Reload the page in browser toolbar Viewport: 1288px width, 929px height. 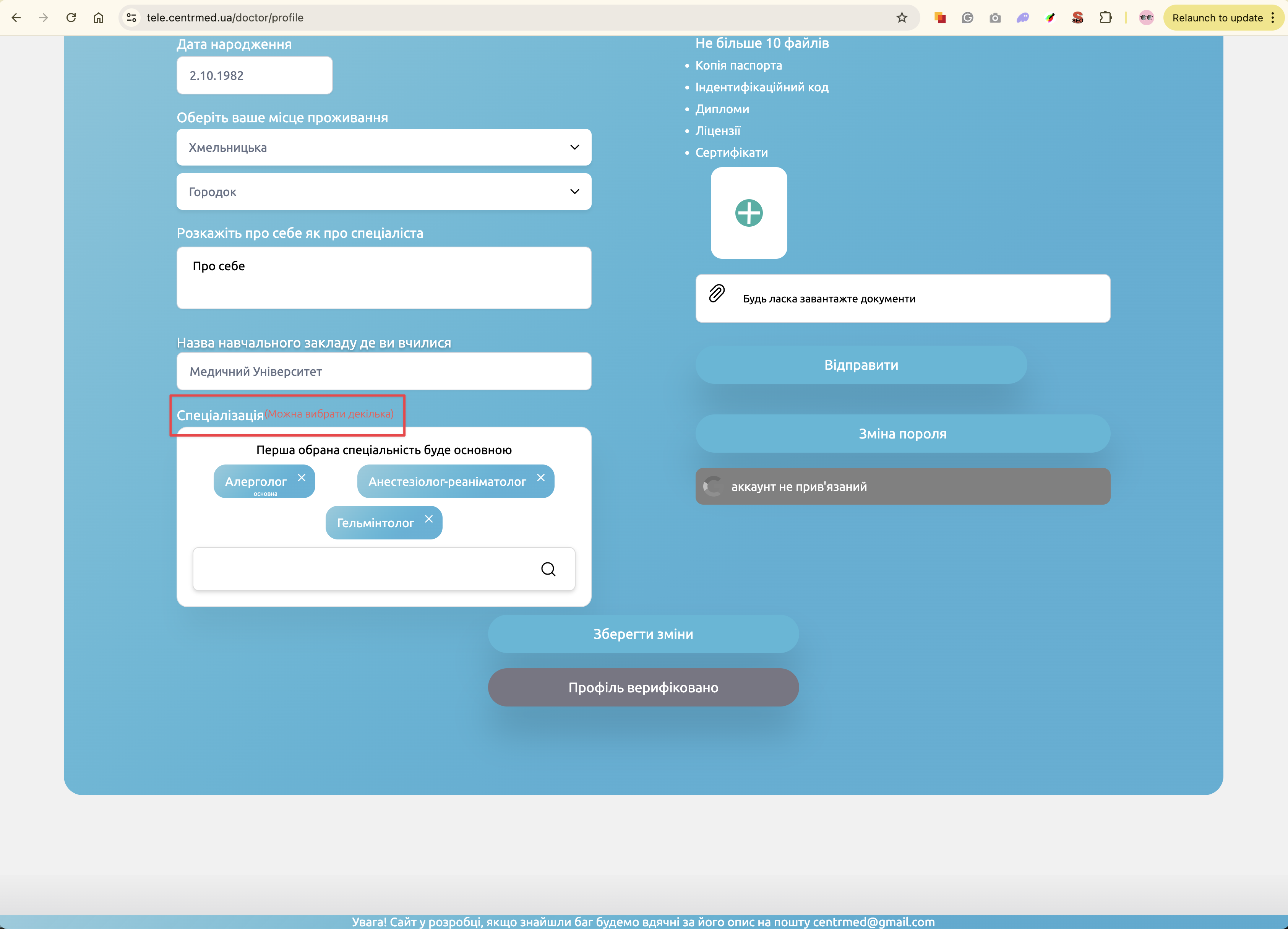pyautogui.click(x=71, y=18)
